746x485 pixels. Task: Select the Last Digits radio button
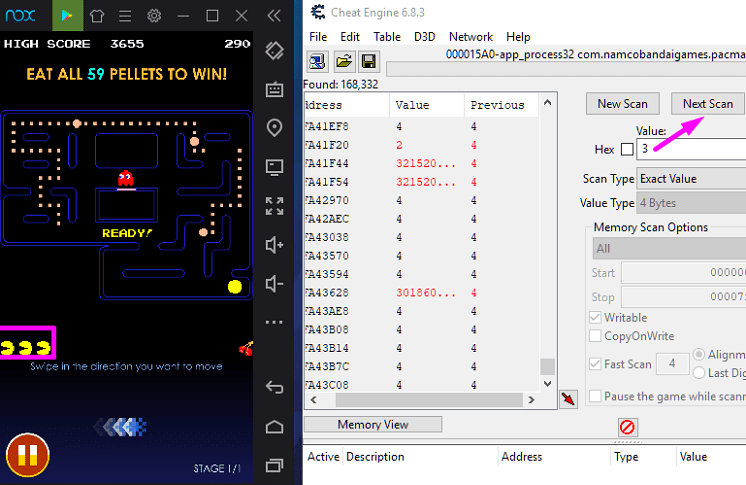click(x=699, y=373)
